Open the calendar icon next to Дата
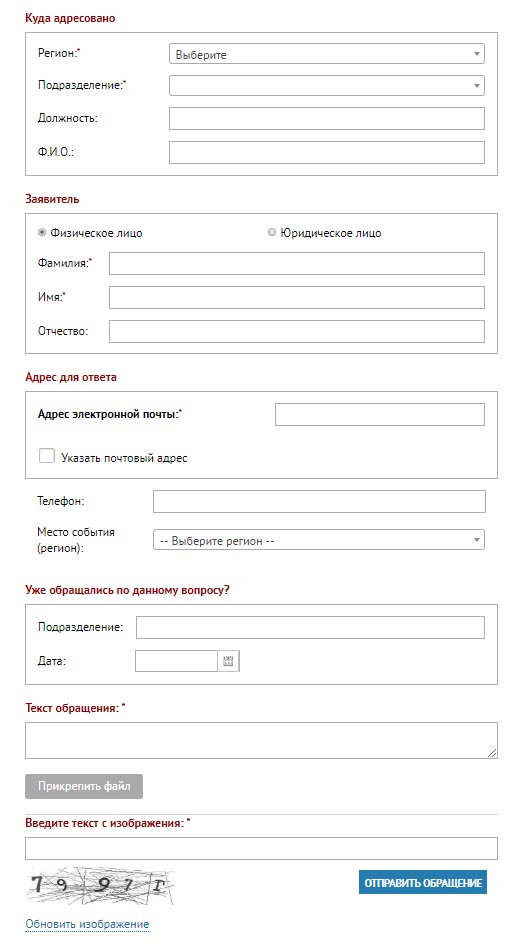This screenshot has width=510, height=946. point(228,661)
